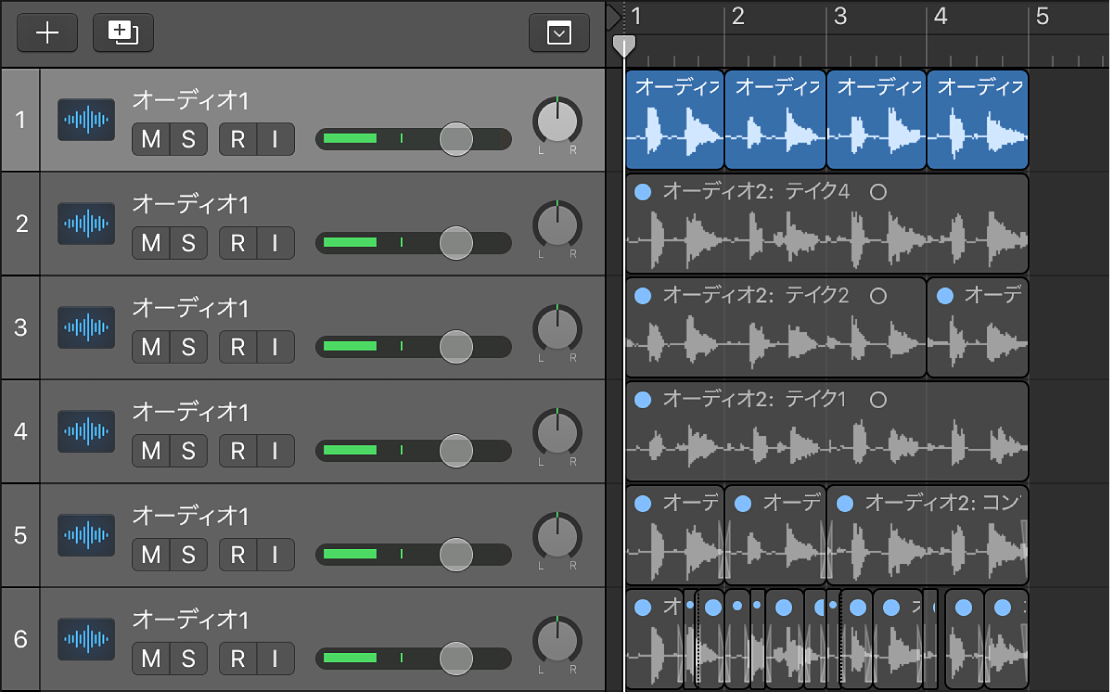Screen dimensions: 1112x694
Task: Record-enable track 3 with the R button
Action: point(238,347)
